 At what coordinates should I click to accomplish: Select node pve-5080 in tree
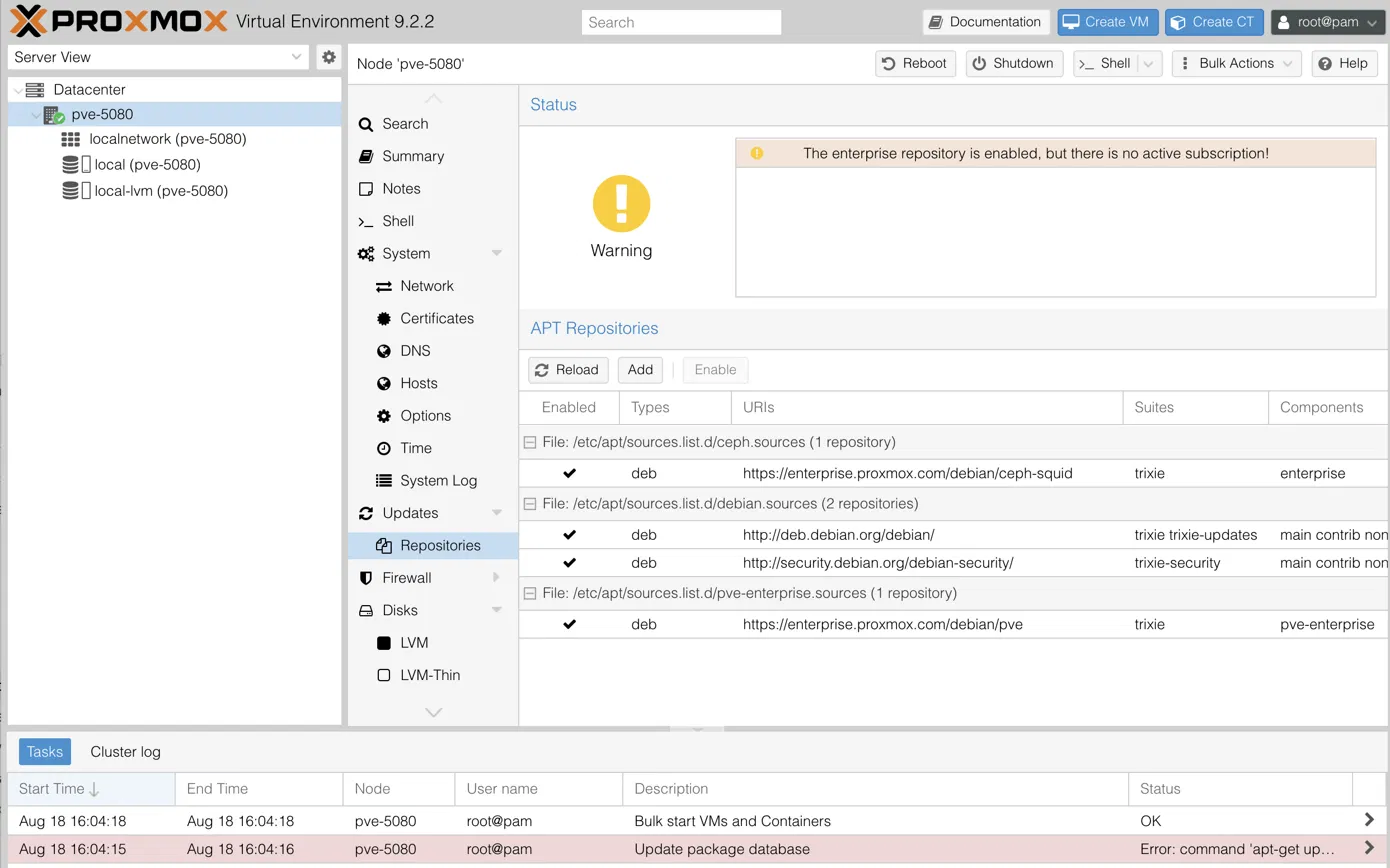pos(102,114)
